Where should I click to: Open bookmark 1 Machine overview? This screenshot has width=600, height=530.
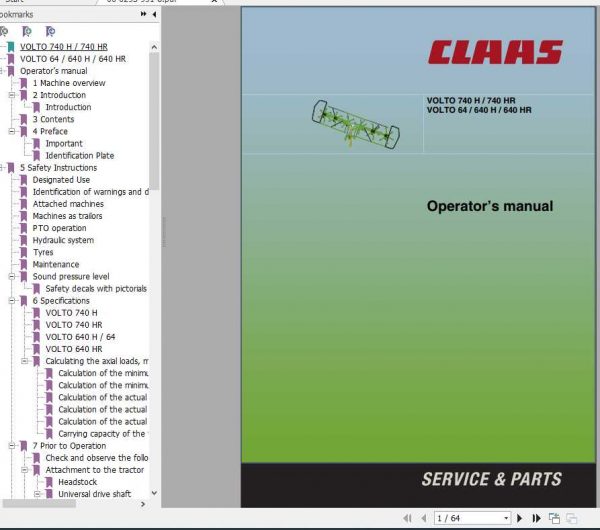[69, 83]
